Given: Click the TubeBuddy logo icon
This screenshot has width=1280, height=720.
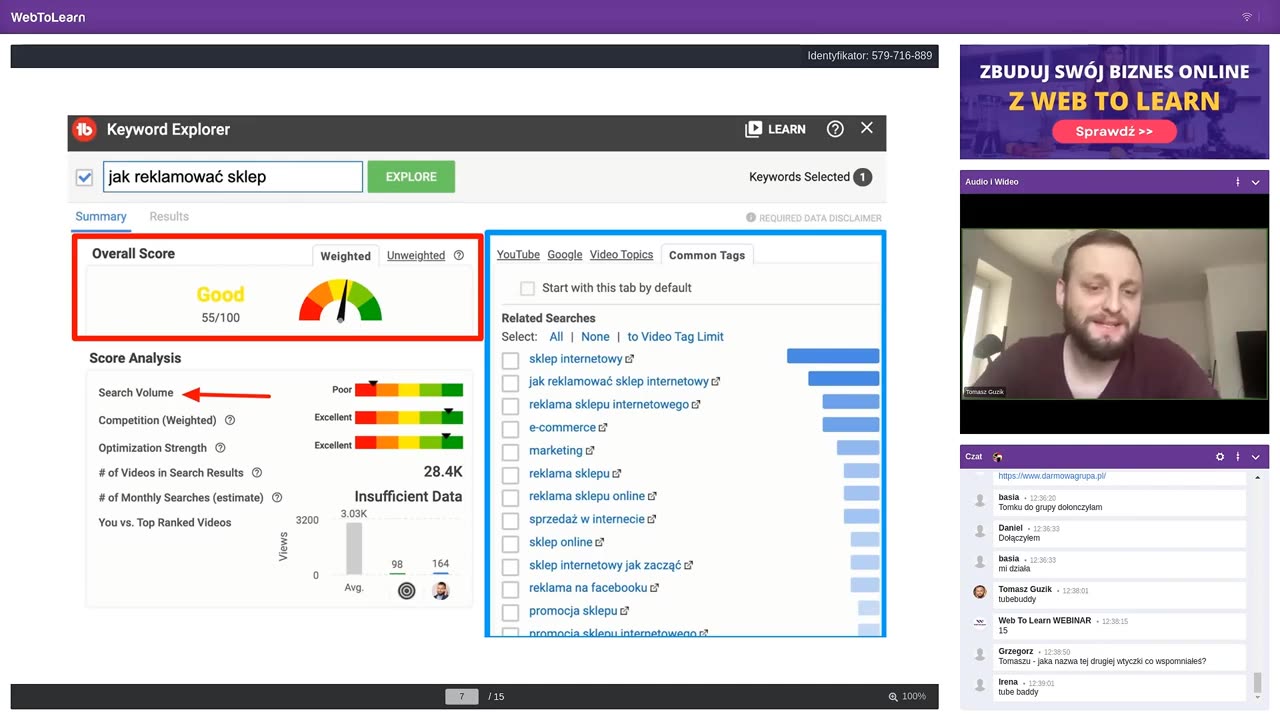Looking at the screenshot, I should click(x=85, y=129).
